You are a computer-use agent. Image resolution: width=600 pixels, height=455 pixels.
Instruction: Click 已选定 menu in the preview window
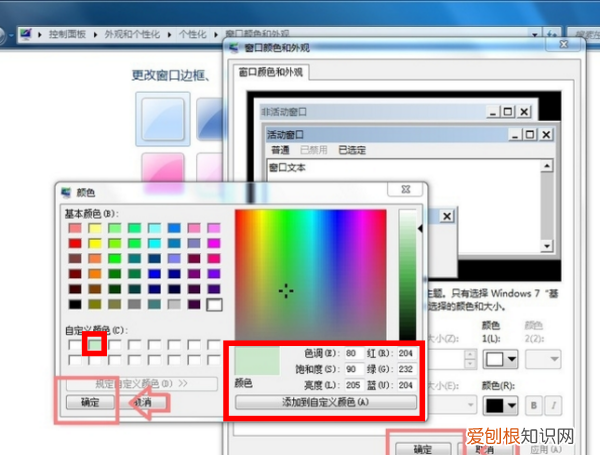click(351, 149)
